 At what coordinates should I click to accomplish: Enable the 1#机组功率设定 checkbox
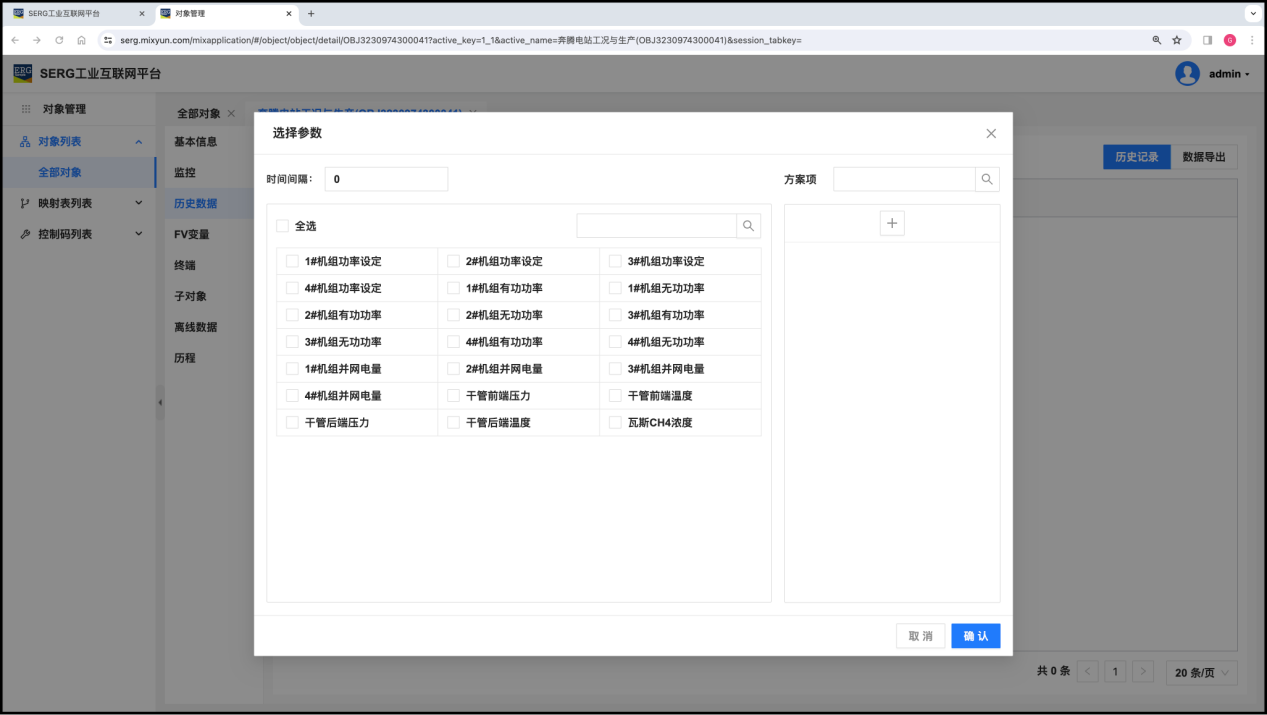point(292,261)
